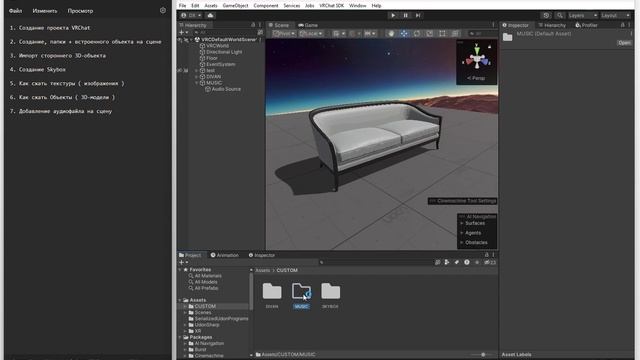
Task: Open the Agents entry in AI Navigation overlay
Action: 473,233
